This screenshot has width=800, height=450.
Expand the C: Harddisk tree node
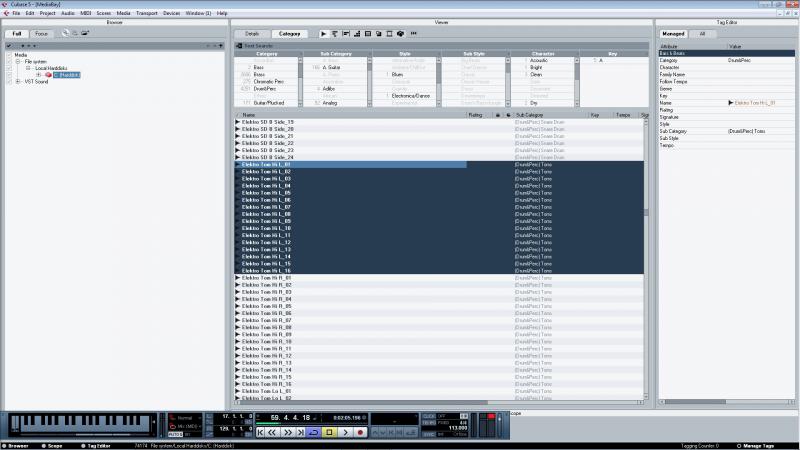[x=39, y=74]
